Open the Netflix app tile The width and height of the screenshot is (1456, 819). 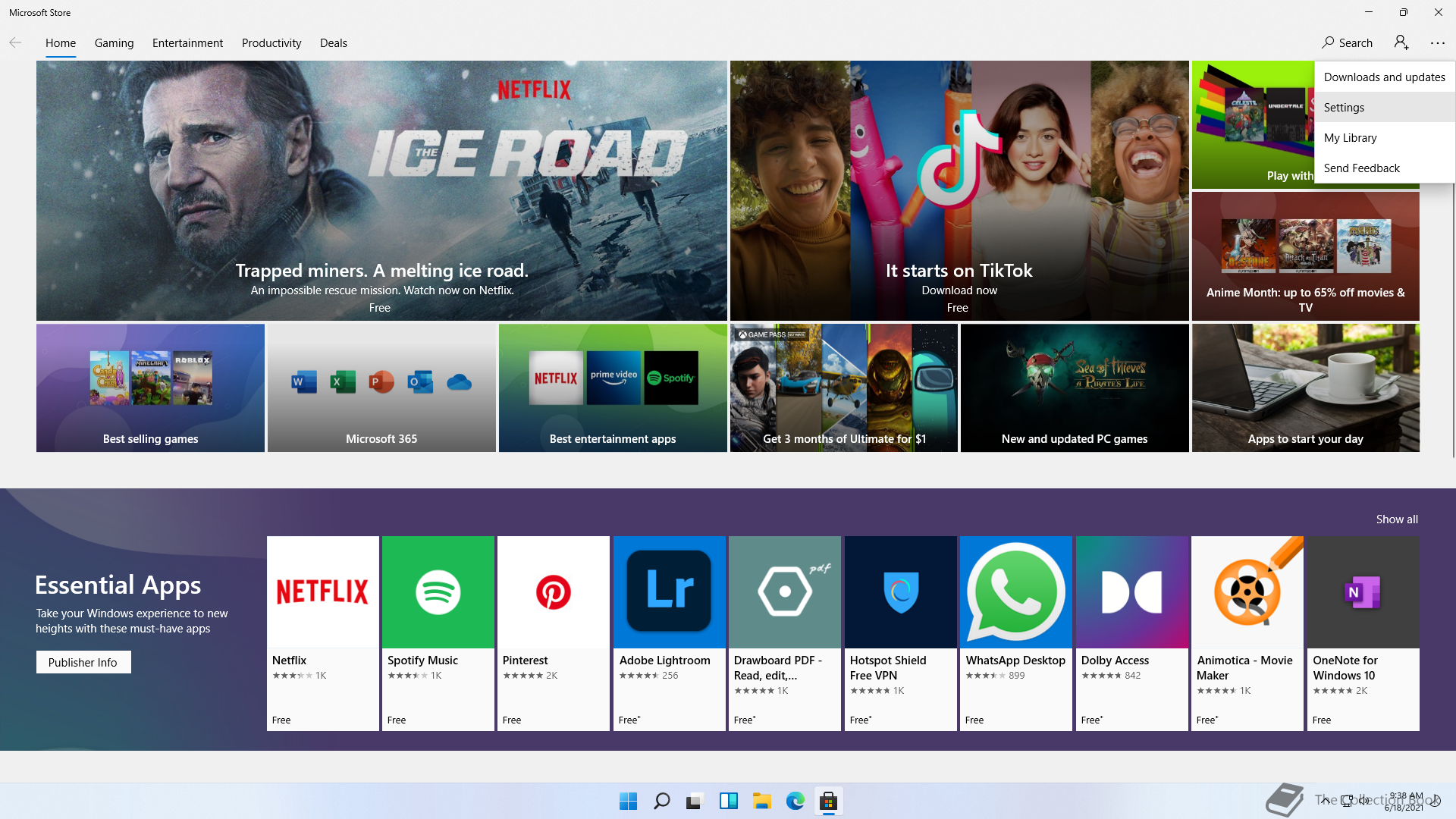(x=322, y=633)
